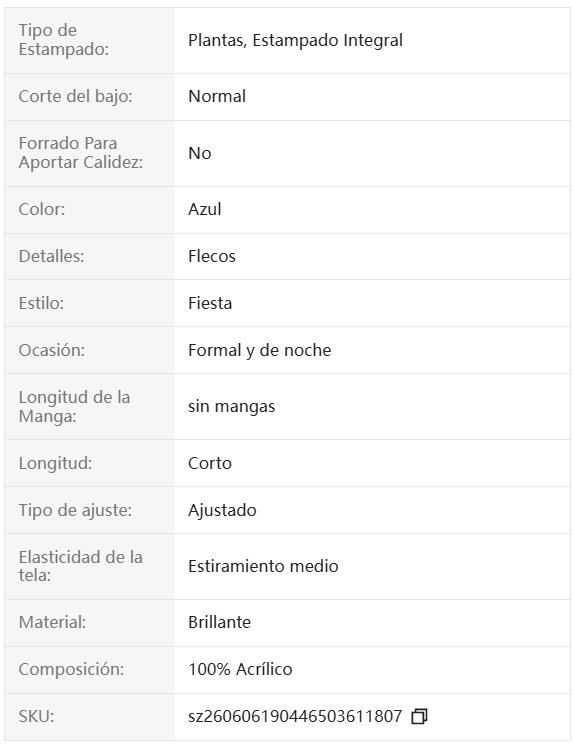Viewport: 574px width, 749px height.
Task: Select the 'sin mangas' sleeve value
Action: 232,407
